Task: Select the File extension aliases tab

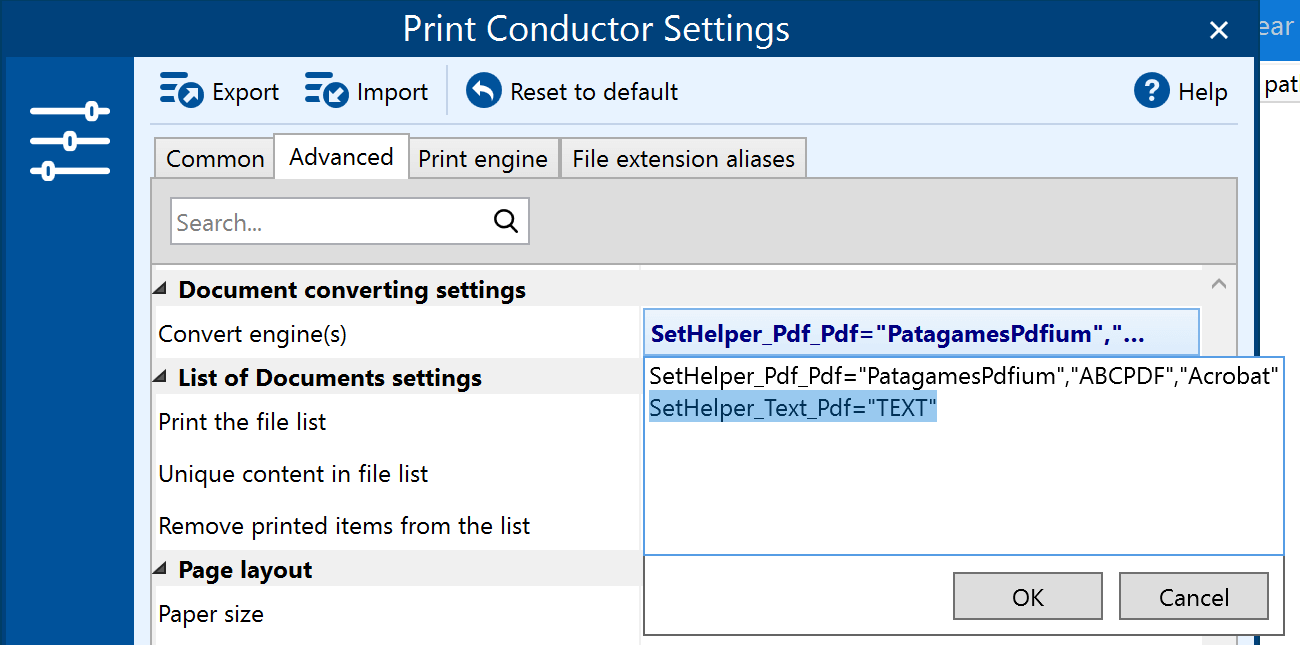Action: coord(683,159)
